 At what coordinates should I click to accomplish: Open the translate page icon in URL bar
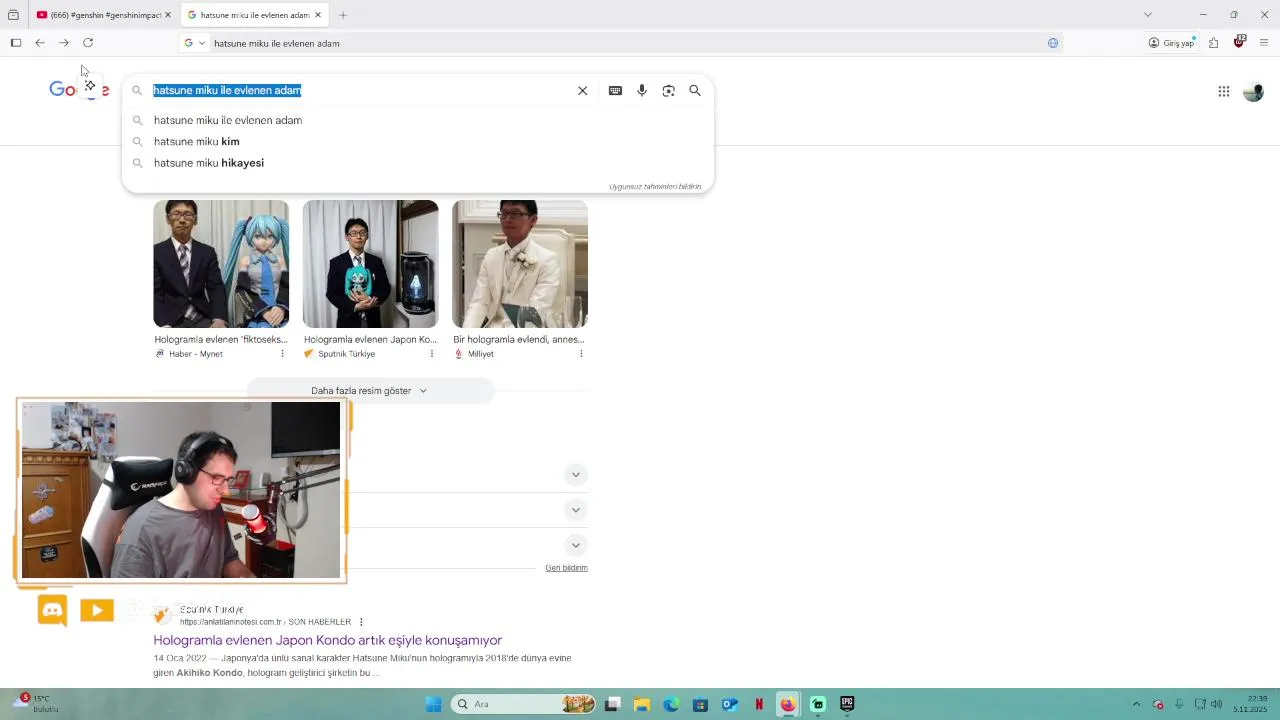click(1053, 43)
